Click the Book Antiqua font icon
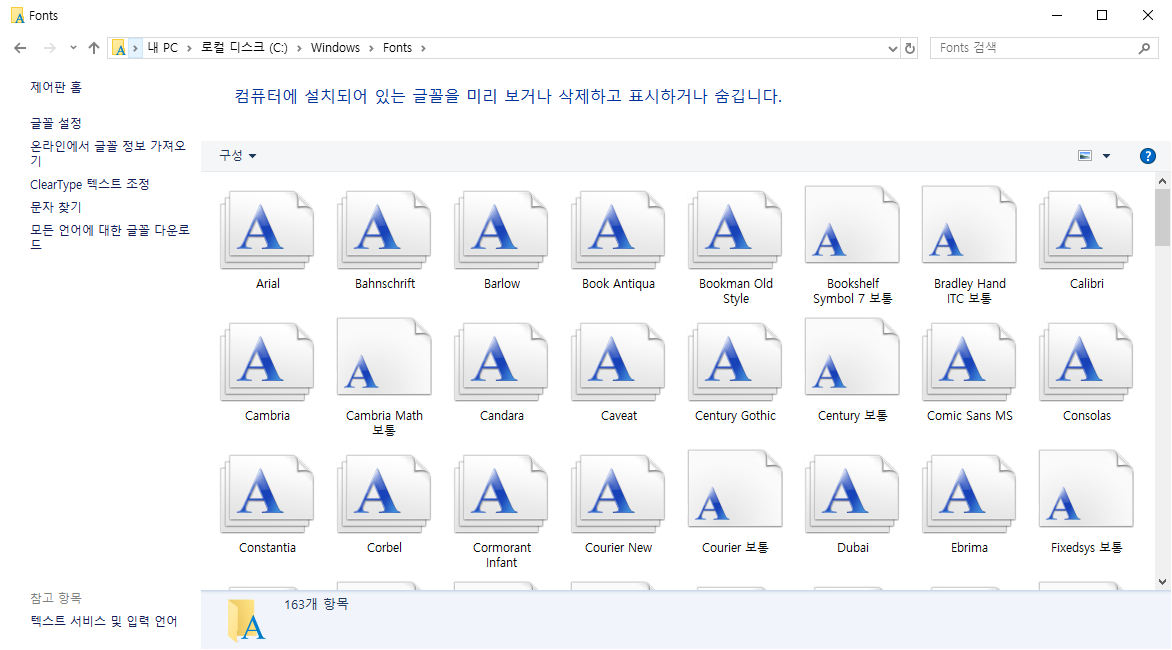1172x650 pixels. [618, 231]
